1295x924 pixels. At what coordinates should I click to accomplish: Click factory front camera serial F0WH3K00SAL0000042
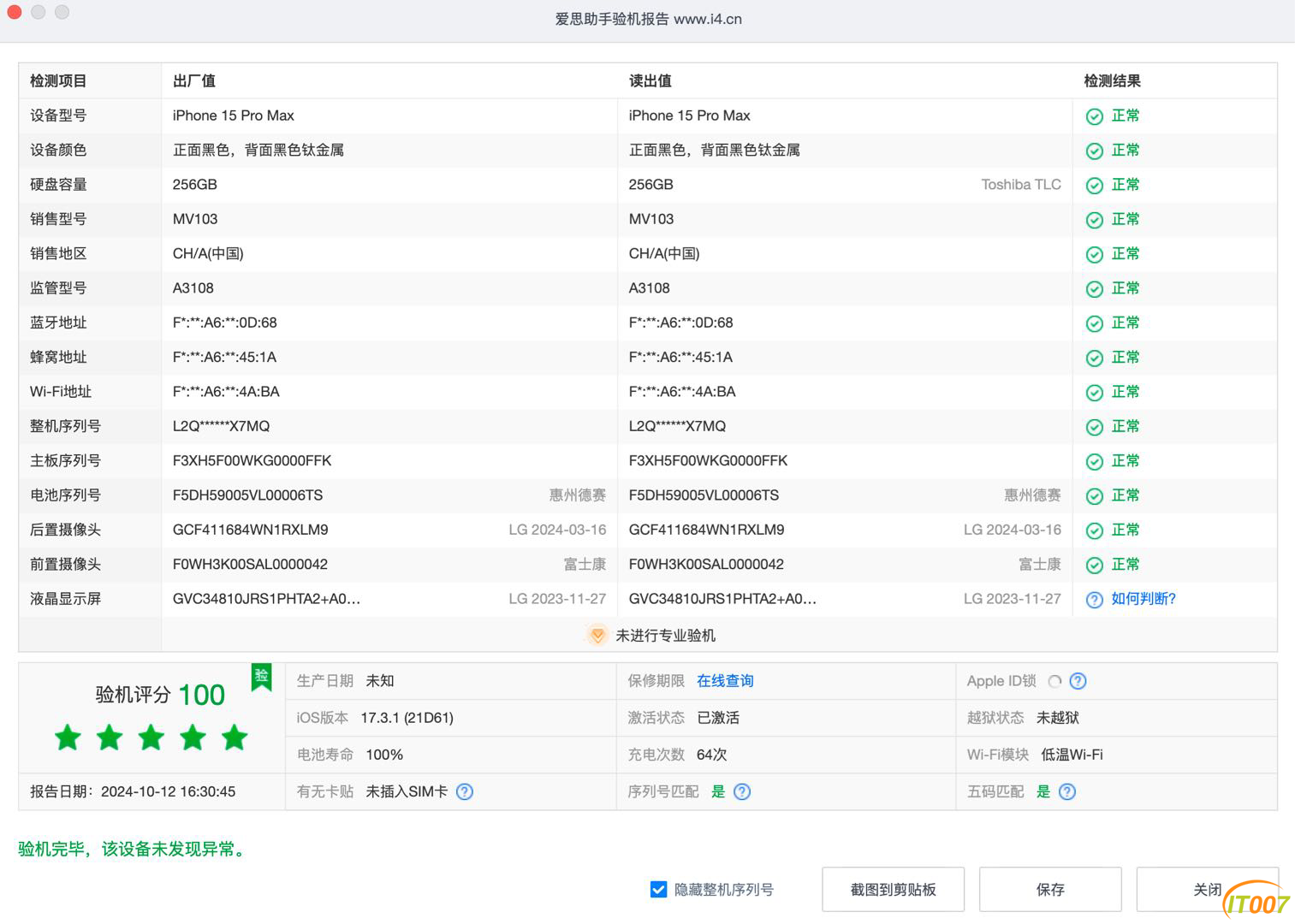click(x=250, y=564)
